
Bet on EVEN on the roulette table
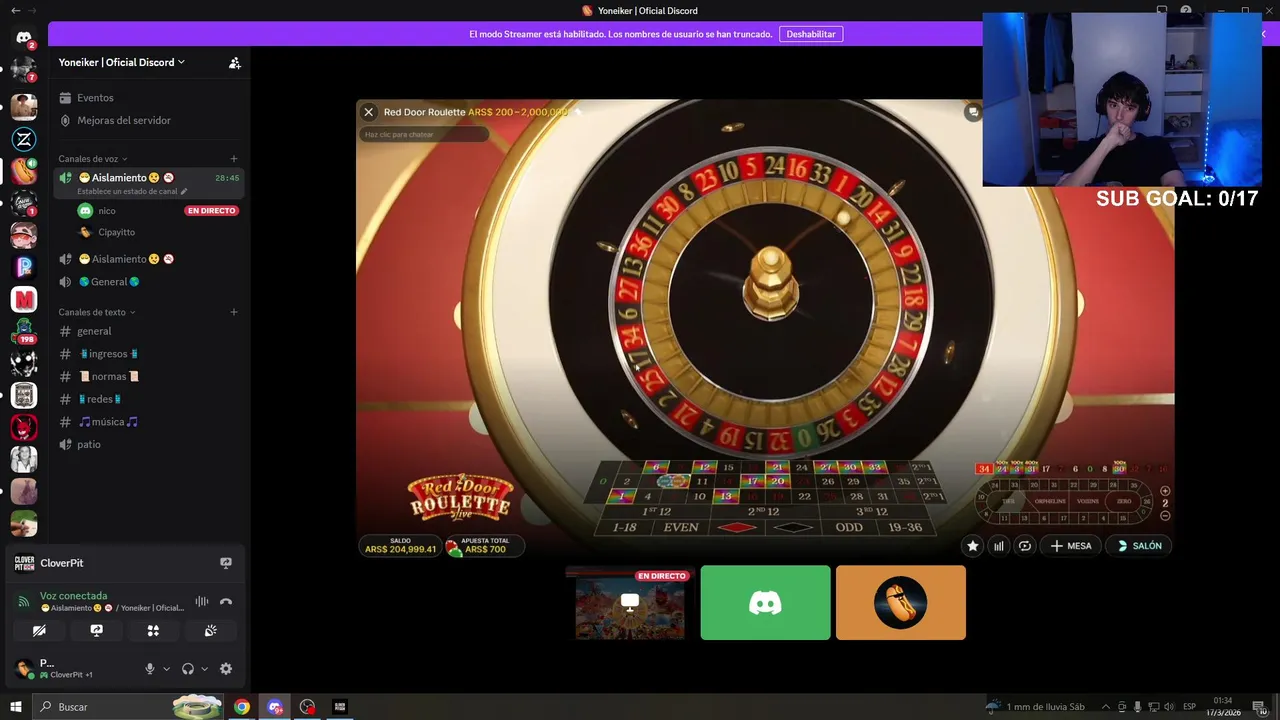[681, 527]
